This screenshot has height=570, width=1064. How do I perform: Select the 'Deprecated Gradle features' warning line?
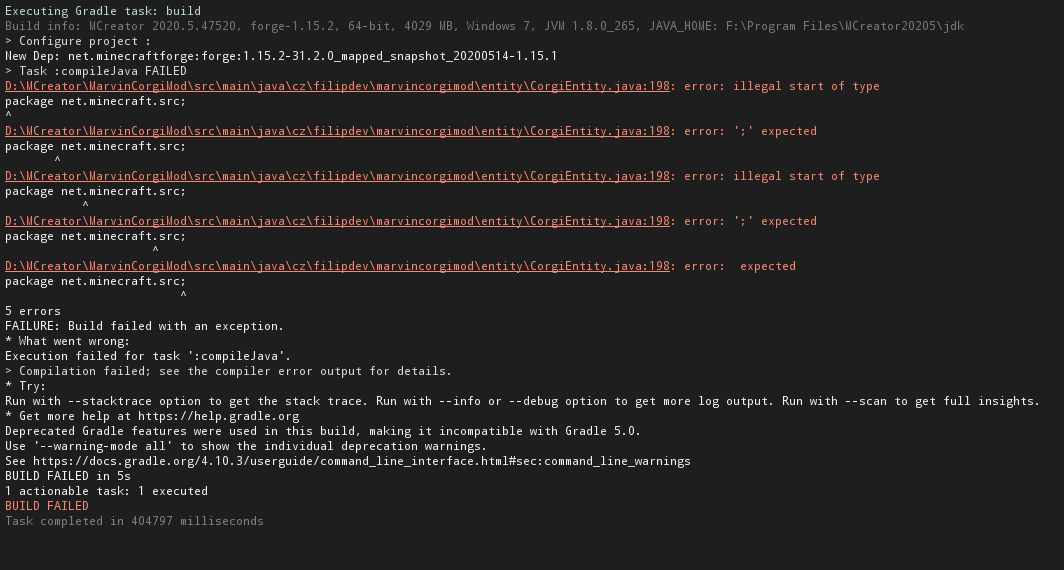(323, 431)
